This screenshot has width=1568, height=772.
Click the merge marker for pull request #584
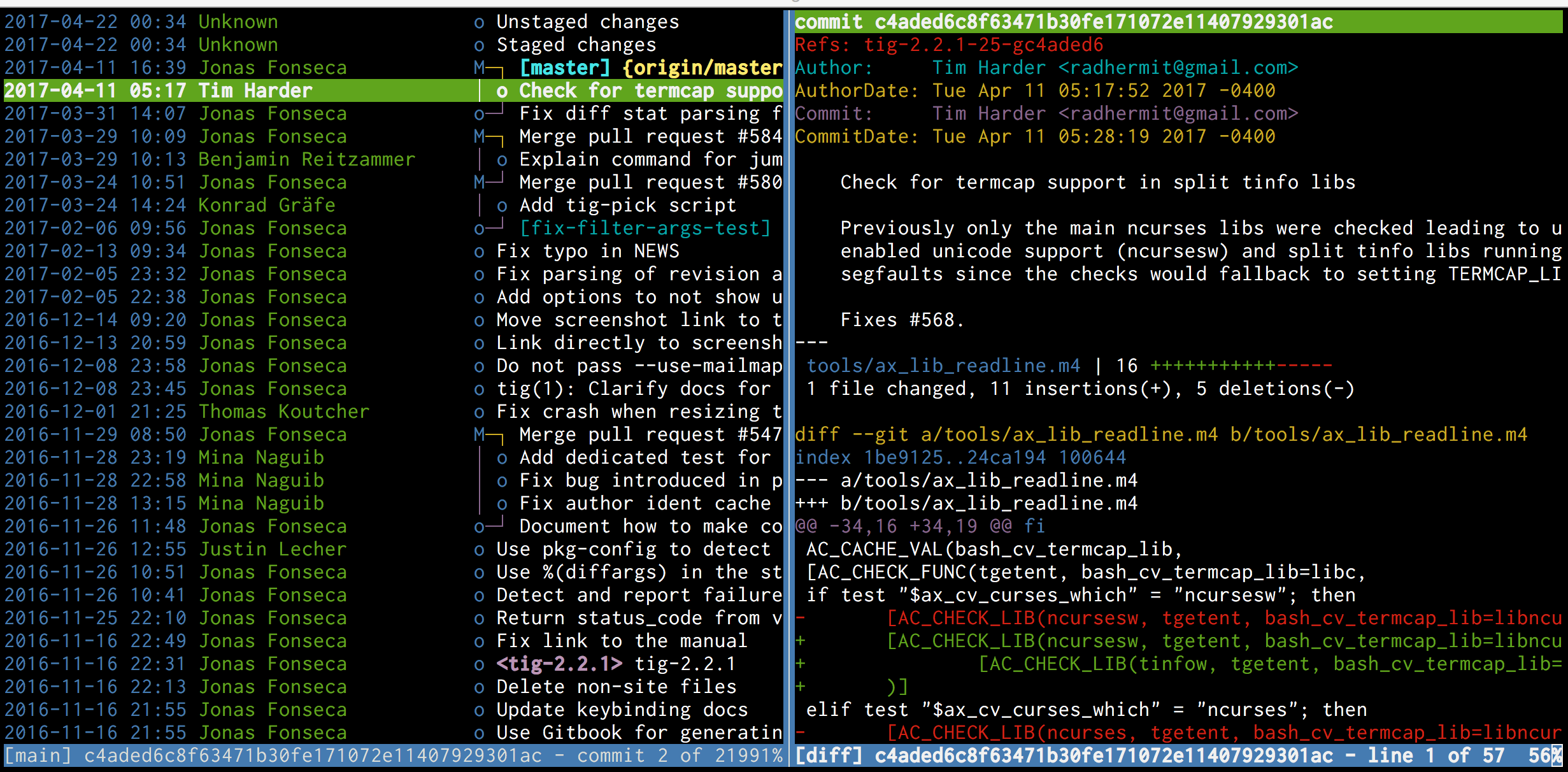click(480, 137)
